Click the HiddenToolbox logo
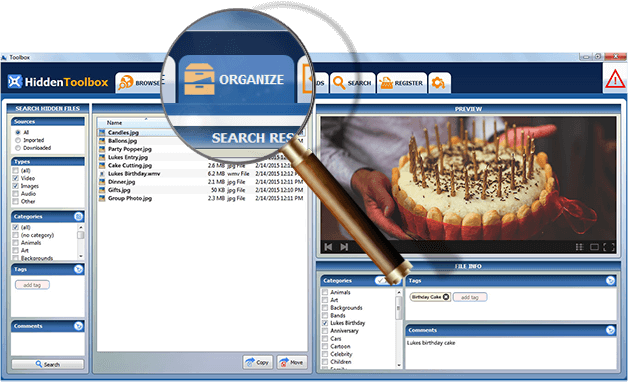This screenshot has width=628, height=382. pyautogui.click(x=58, y=82)
